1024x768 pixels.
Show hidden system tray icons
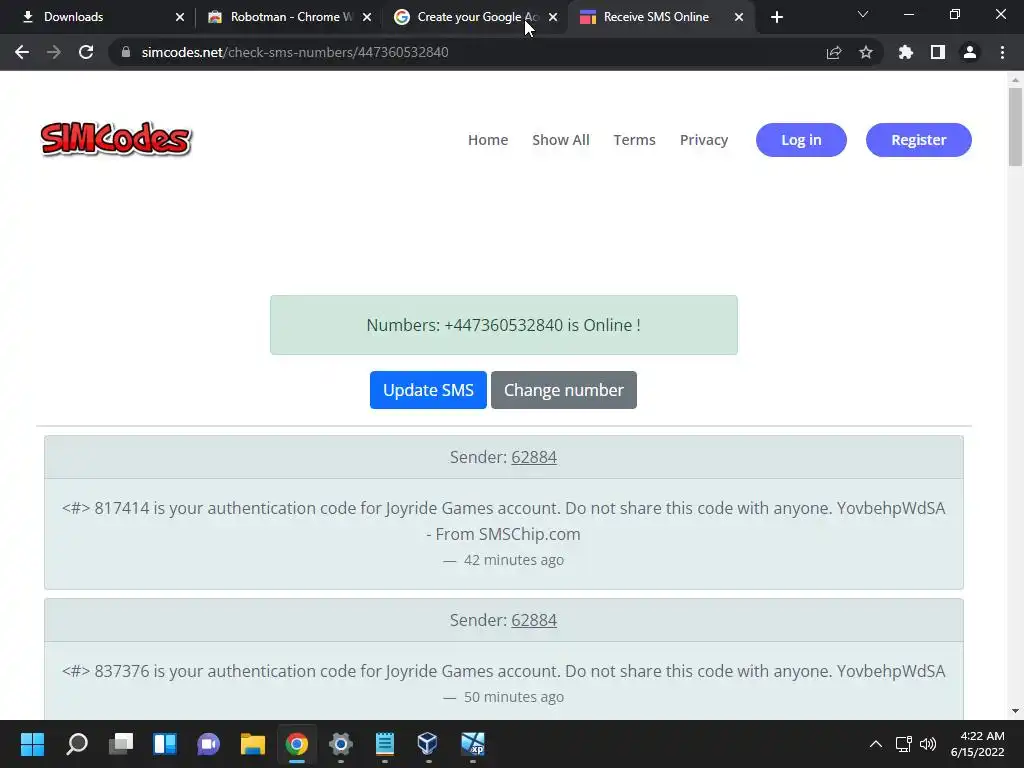point(876,744)
